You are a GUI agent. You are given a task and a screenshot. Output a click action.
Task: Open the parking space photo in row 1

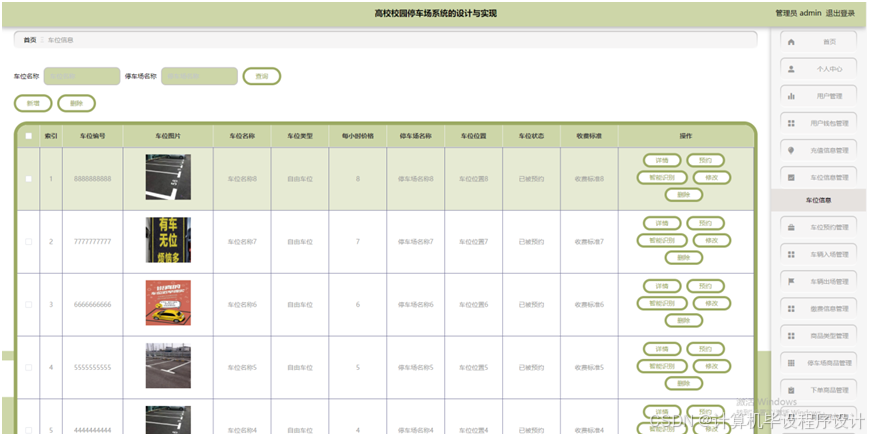(168, 177)
